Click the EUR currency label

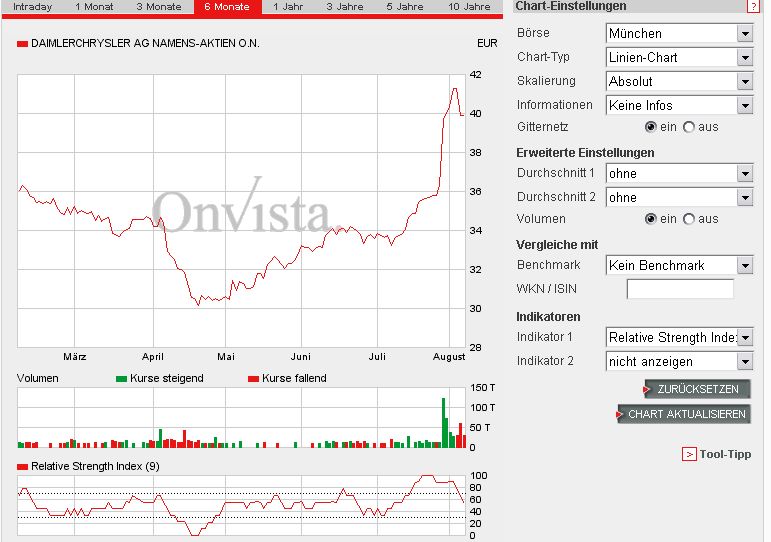coord(487,43)
